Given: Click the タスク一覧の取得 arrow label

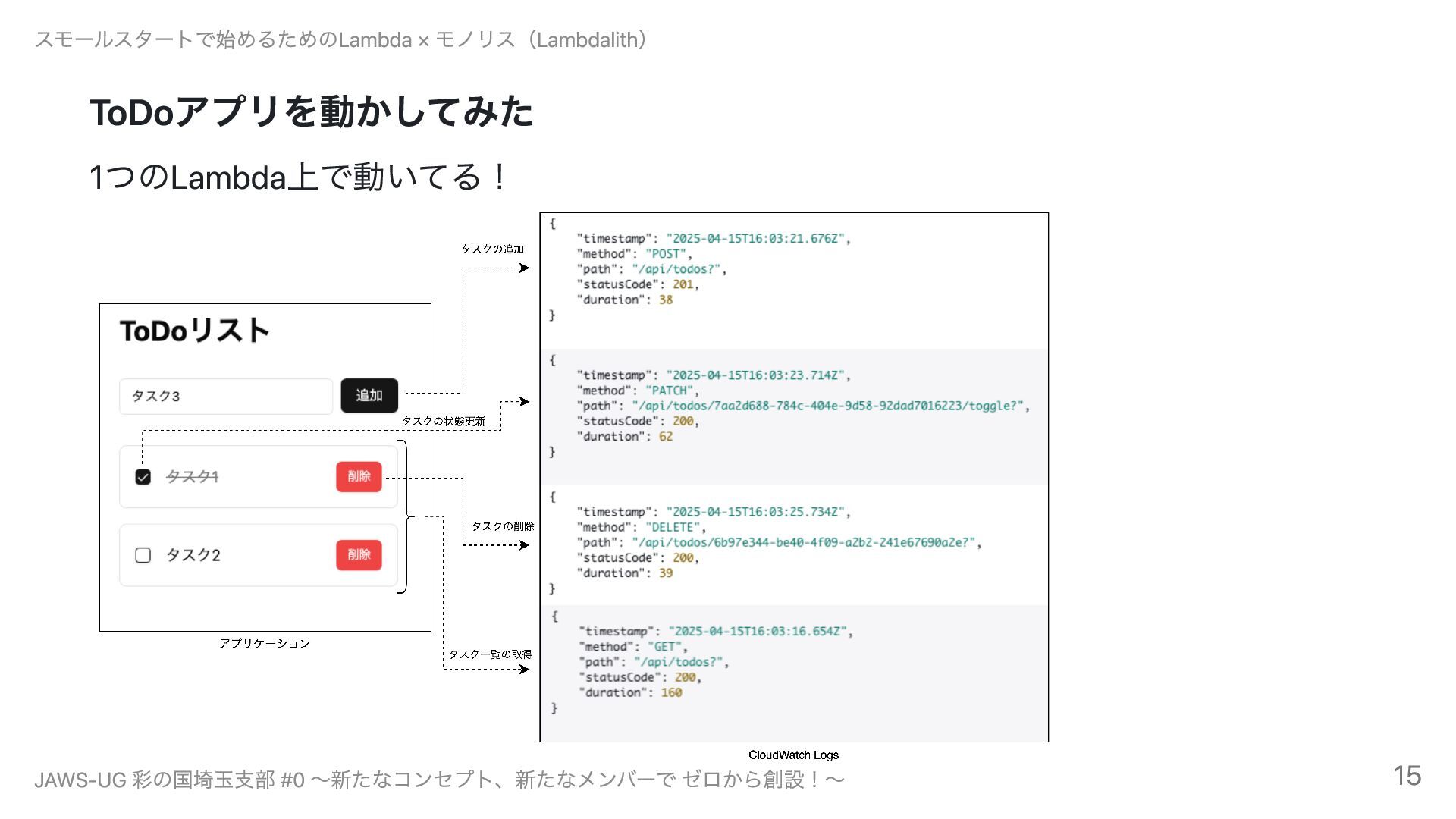Looking at the screenshot, I should pyautogui.click(x=489, y=654).
